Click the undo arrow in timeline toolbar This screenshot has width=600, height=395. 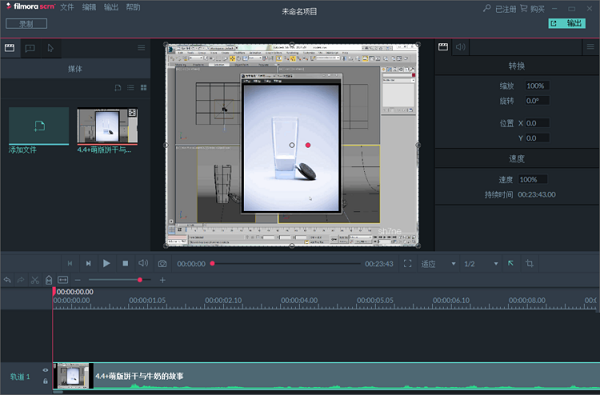pyautogui.click(x=7, y=280)
